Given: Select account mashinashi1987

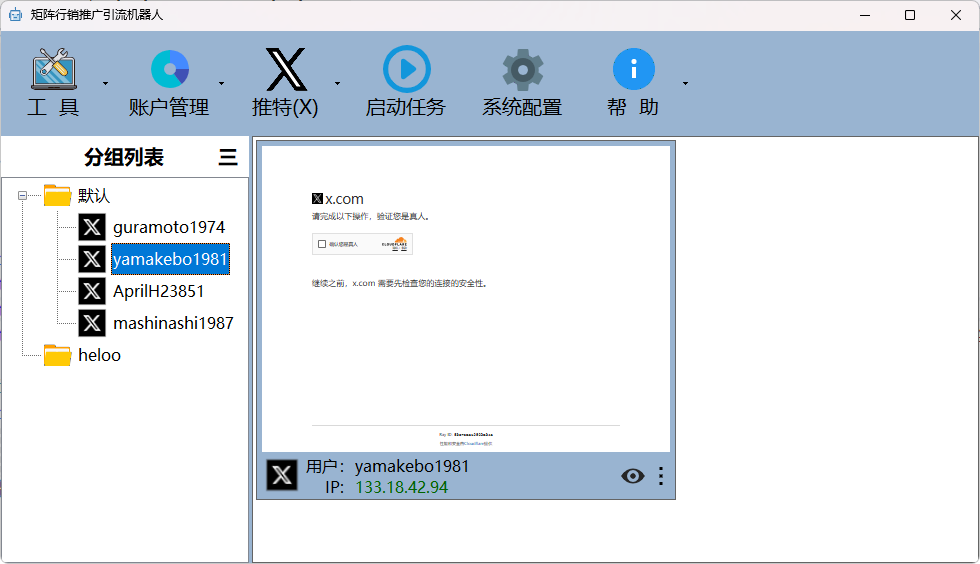Looking at the screenshot, I should click(173, 323).
